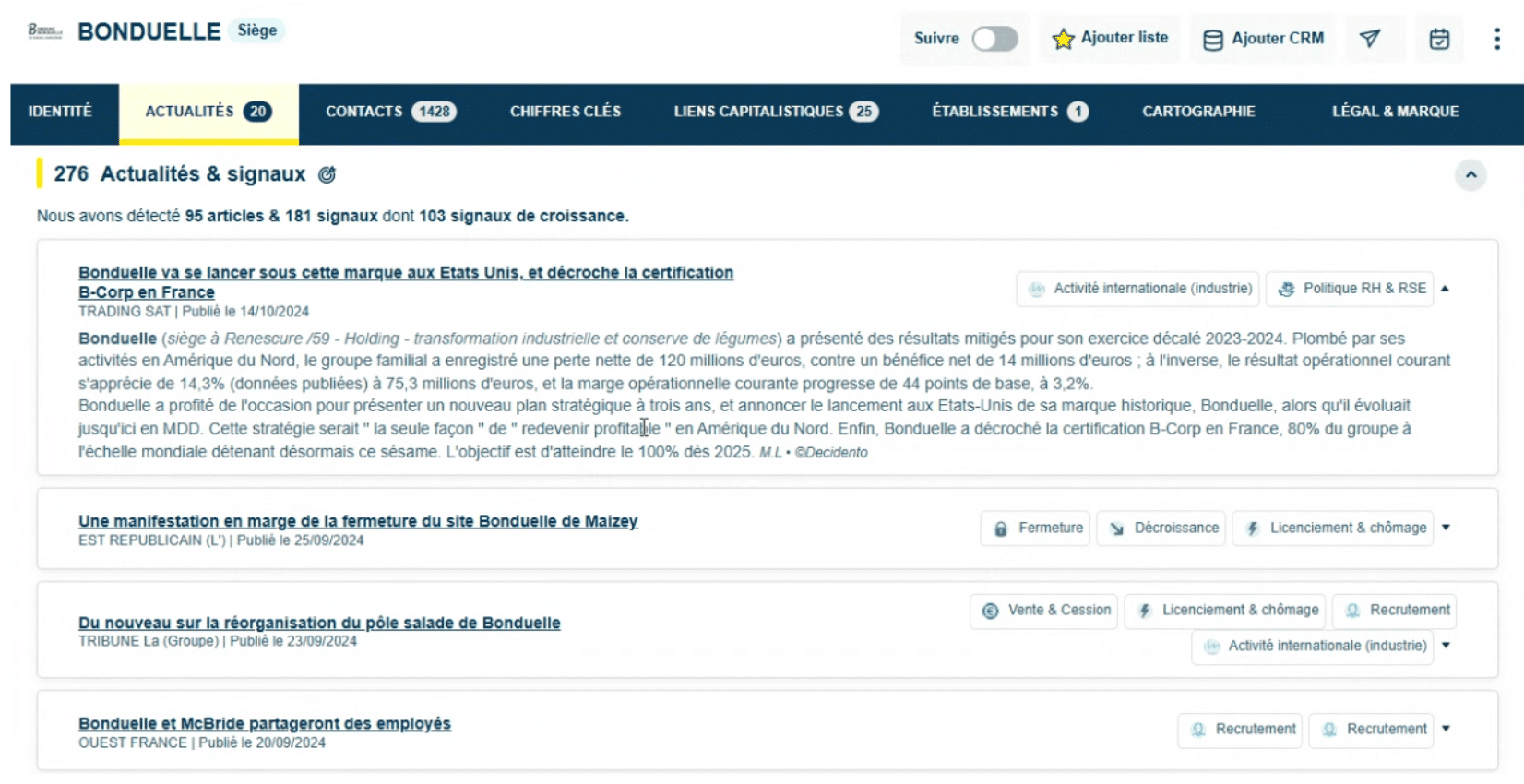1524x784 pixels.
Task: Click the euro icon on Vente & Cession tag
Action: click(x=990, y=611)
